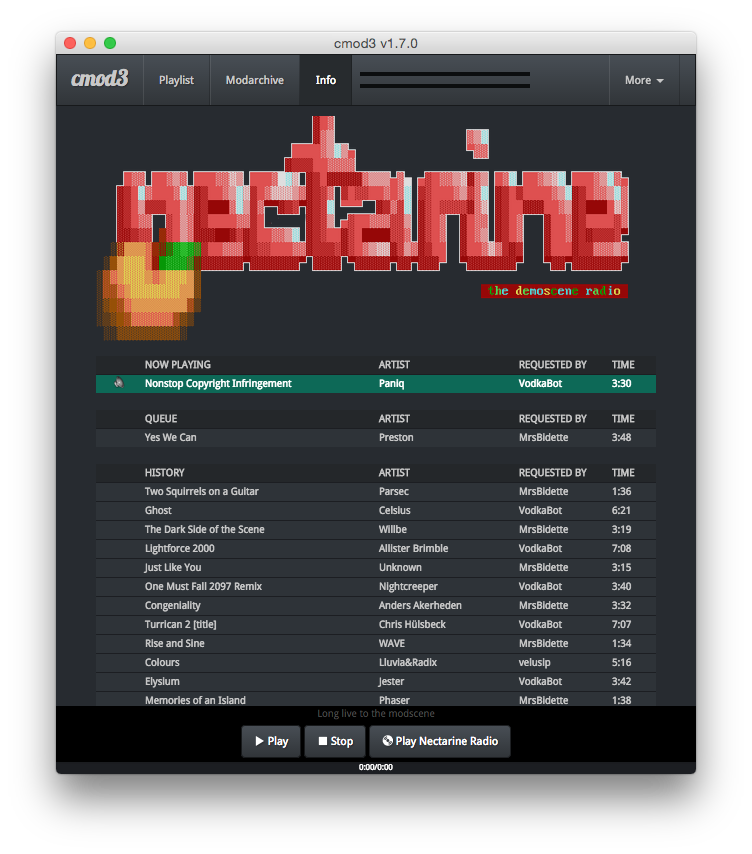The image size is (752, 854).
Task: Click the queued song Yes We Can
Action: [x=170, y=437]
